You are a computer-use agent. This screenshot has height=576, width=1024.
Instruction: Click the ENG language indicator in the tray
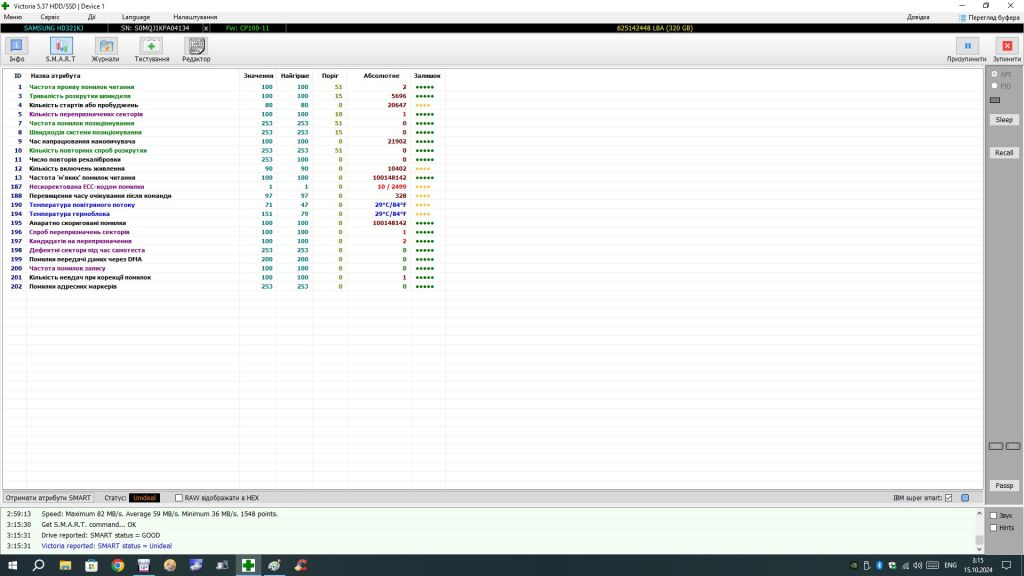950,565
